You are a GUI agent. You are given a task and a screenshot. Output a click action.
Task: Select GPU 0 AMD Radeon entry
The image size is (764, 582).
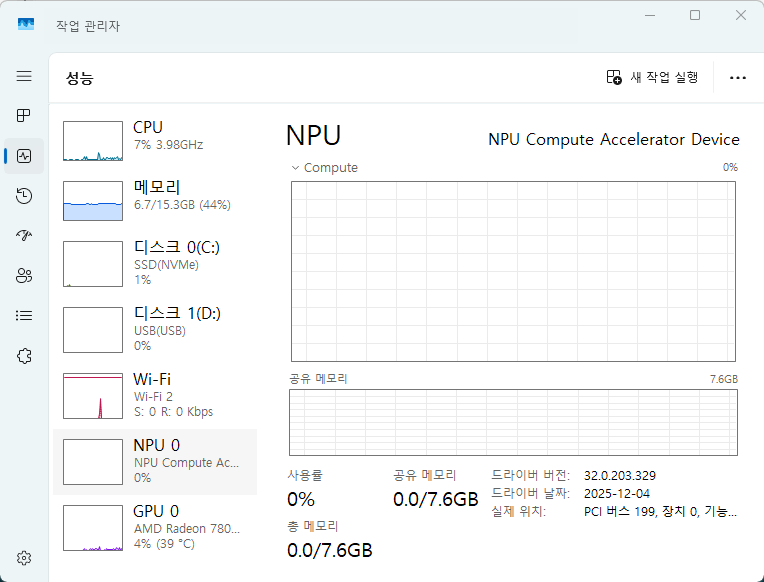pyautogui.click(x=155, y=527)
